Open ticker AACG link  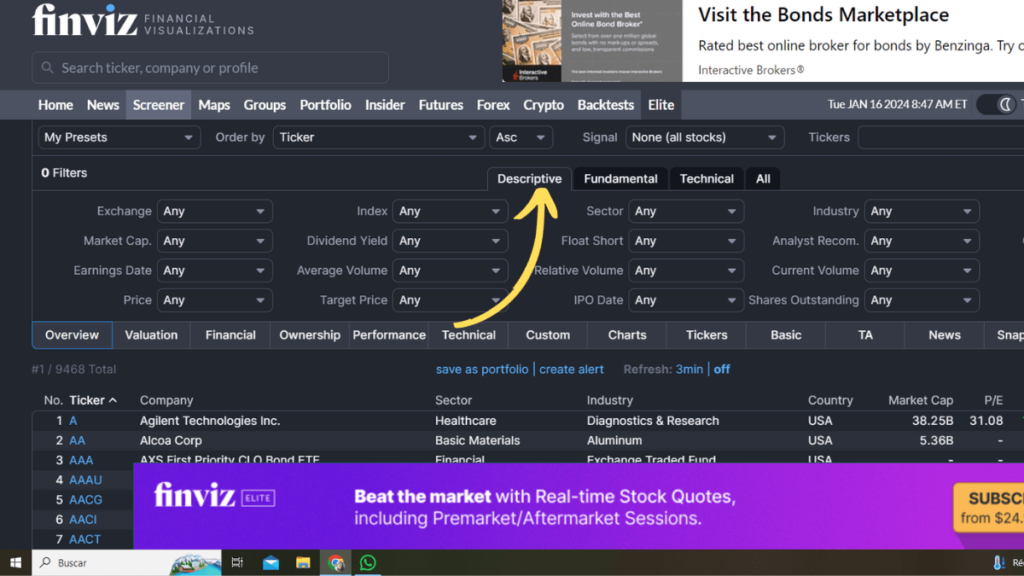[86, 500]
